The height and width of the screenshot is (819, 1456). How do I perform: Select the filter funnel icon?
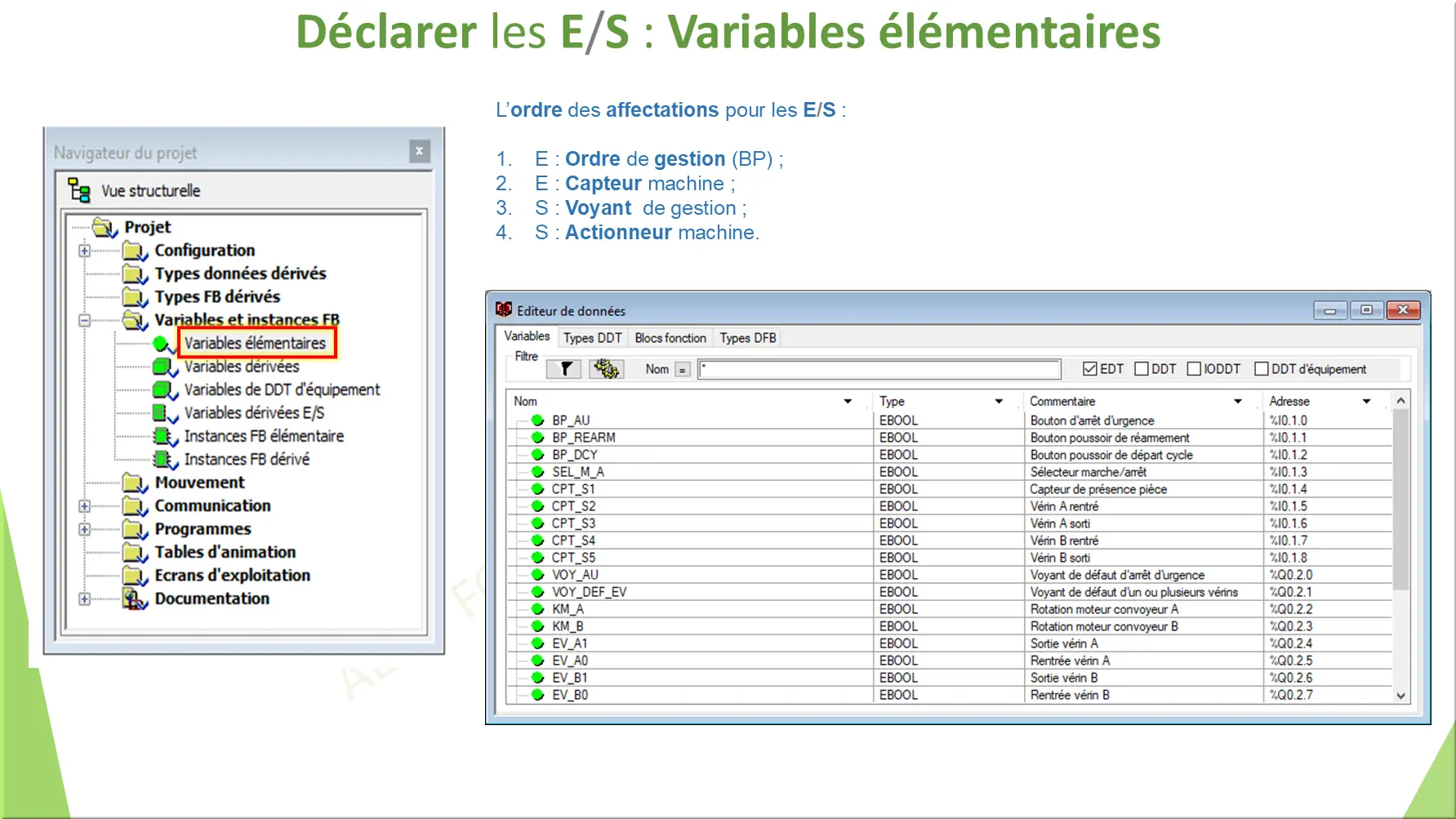563,369
